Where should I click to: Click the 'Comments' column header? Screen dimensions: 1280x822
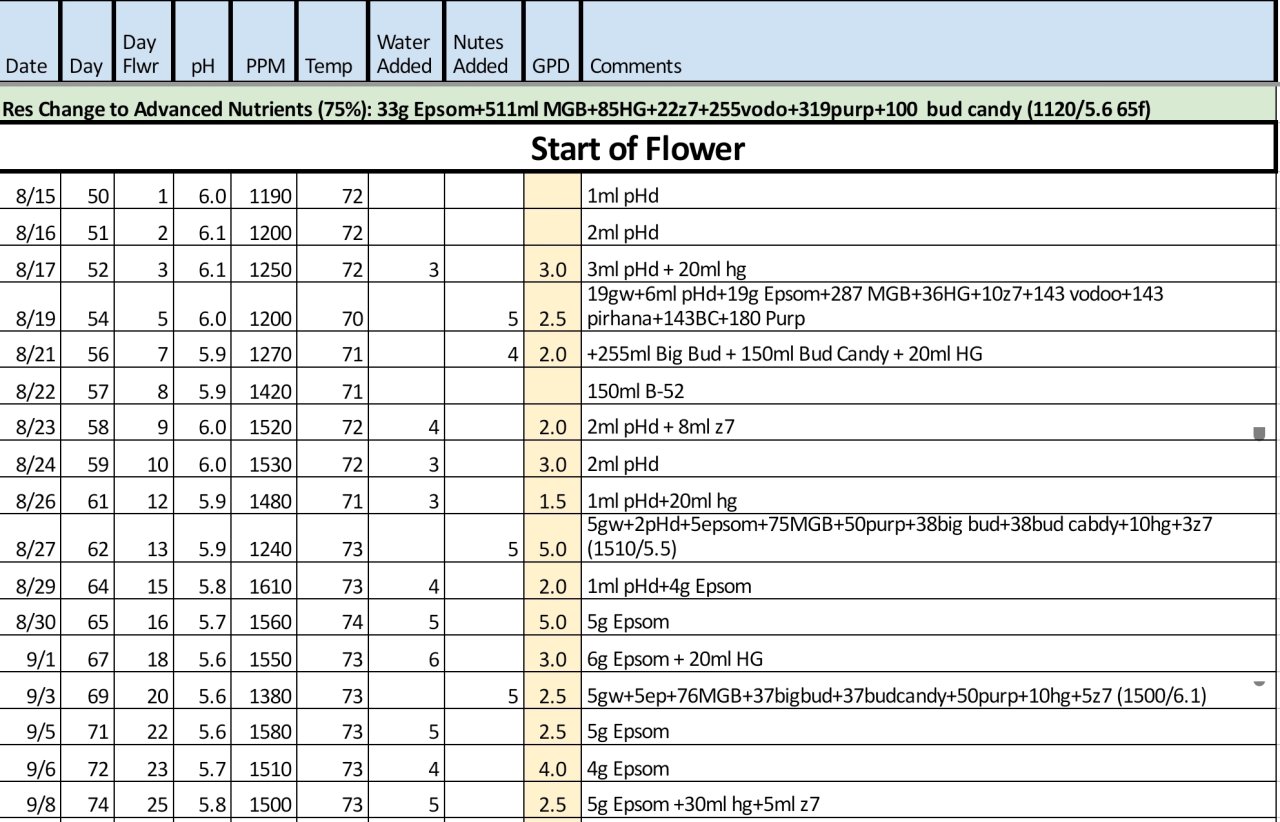[930, 42]
